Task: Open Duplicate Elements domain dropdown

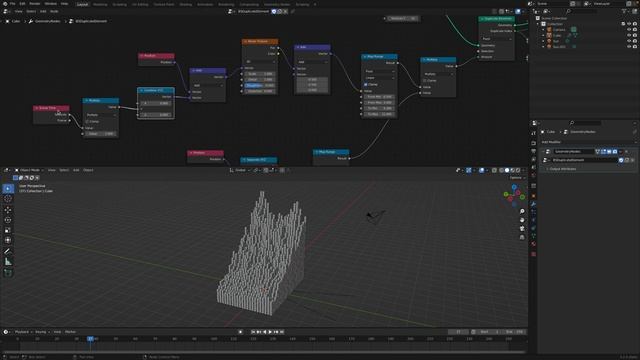Action: (x=497, y=39)
